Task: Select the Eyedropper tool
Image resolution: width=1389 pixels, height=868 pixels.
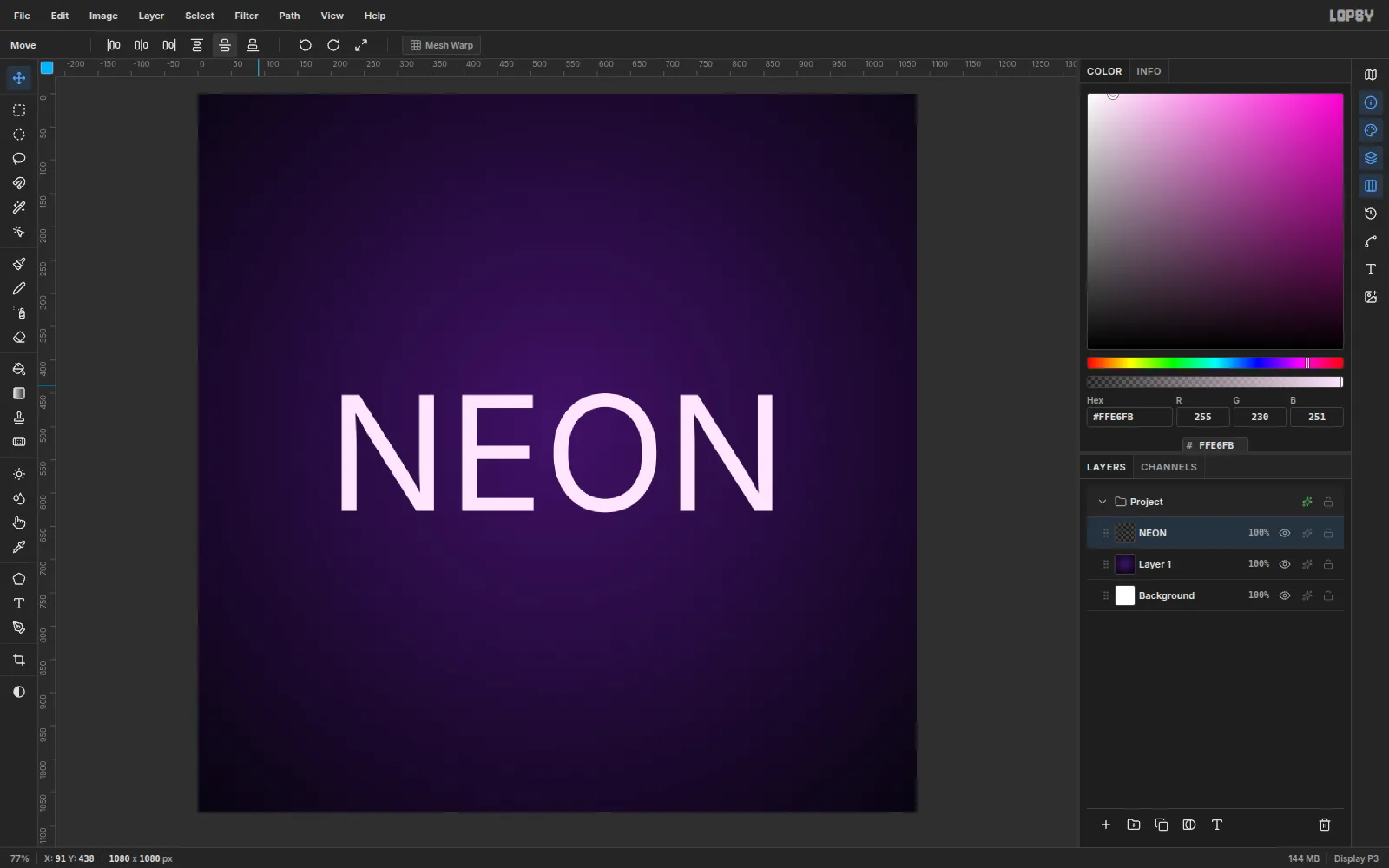Action: [19, 547]
